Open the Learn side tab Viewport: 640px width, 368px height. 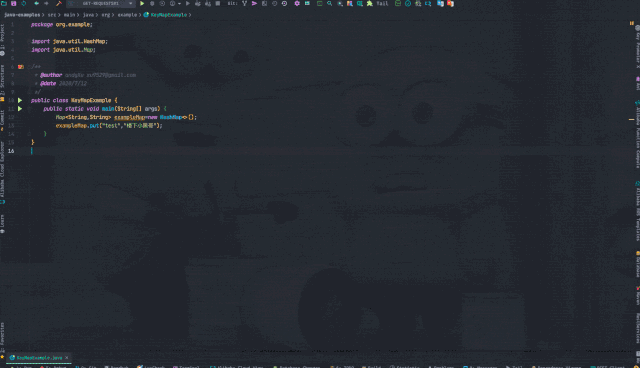coord(2,223)
